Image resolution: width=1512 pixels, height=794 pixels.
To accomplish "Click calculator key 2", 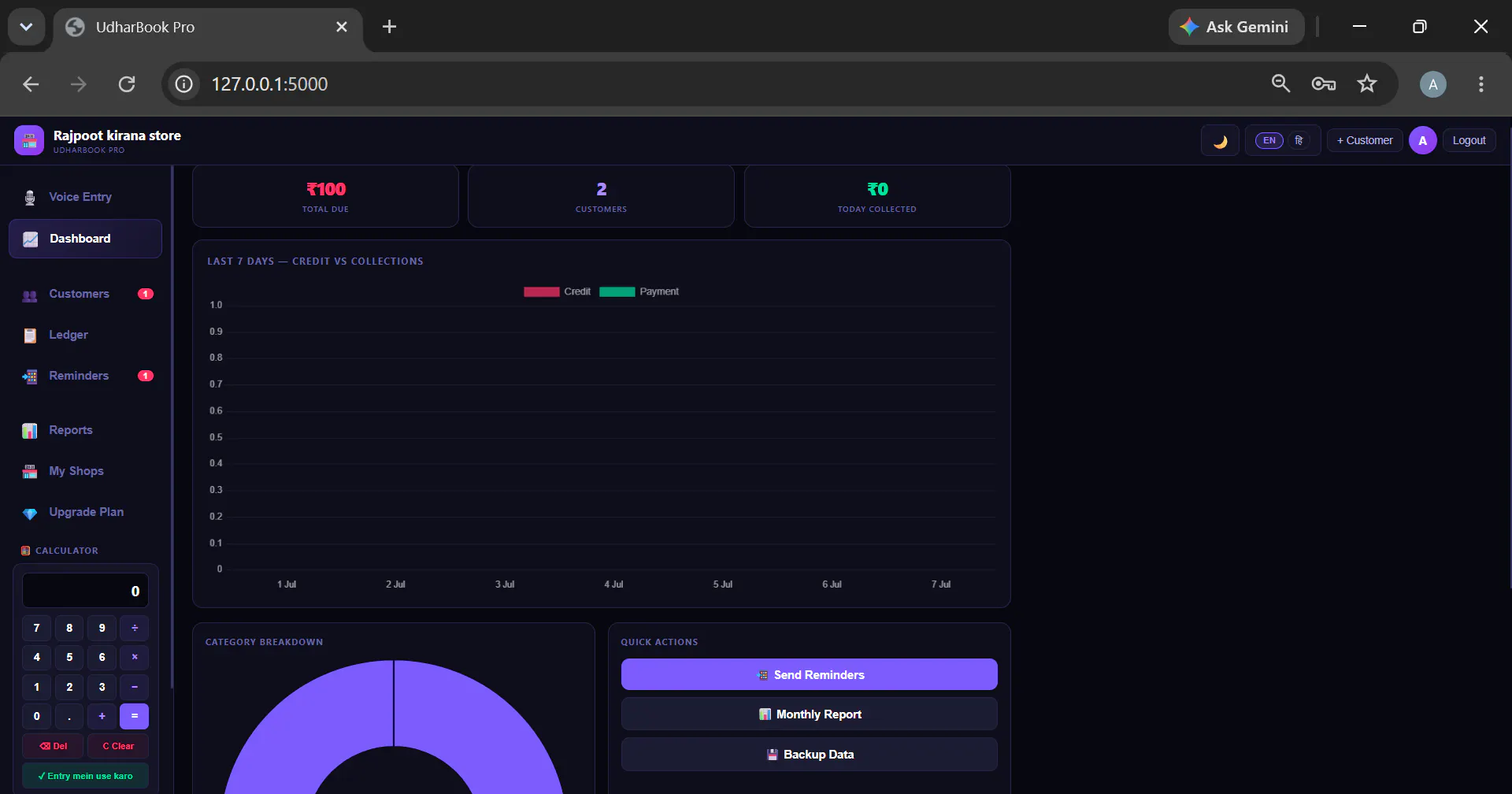I will tap(69, 687).
